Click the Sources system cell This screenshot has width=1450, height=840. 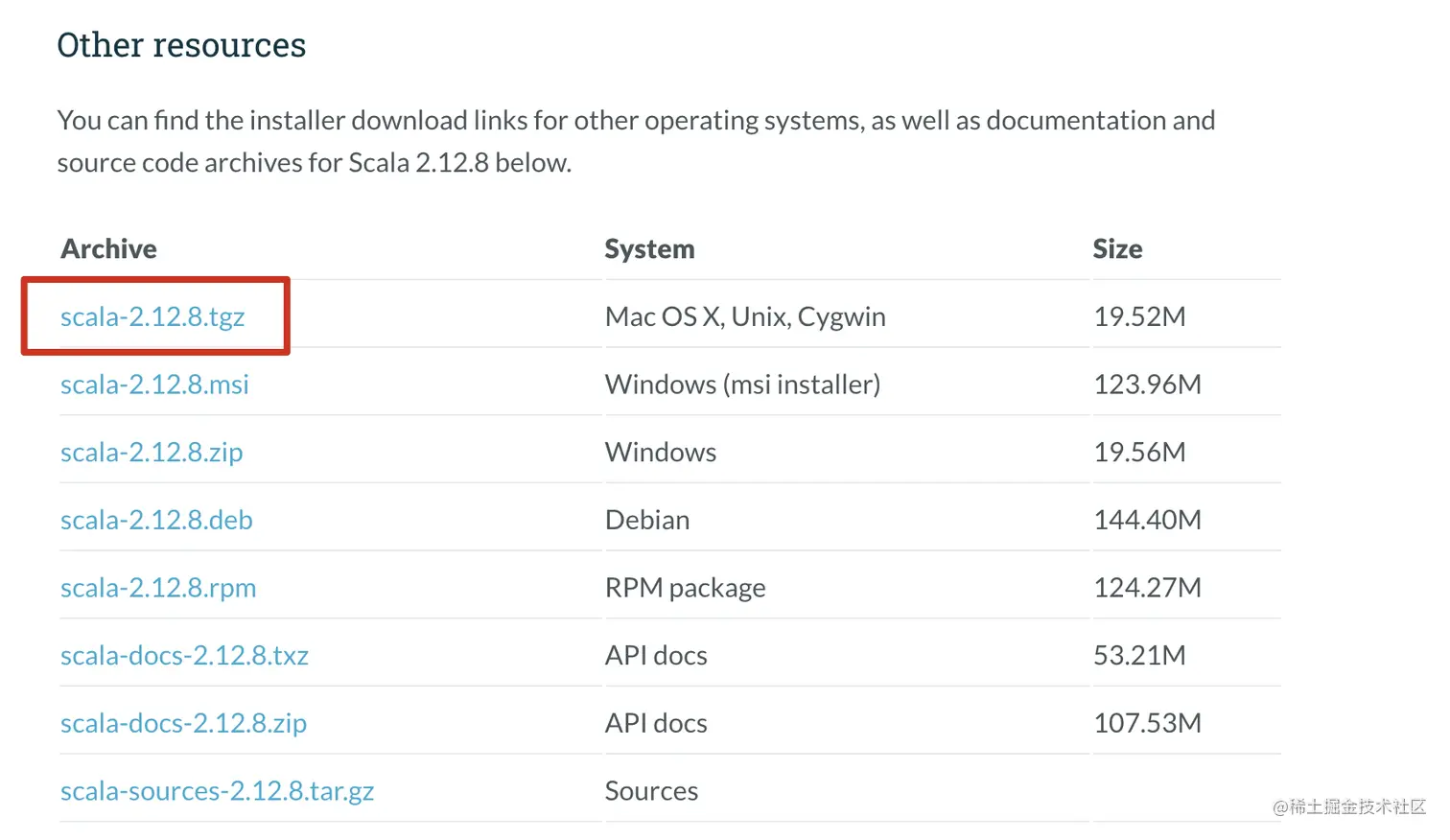coord(651,791)
